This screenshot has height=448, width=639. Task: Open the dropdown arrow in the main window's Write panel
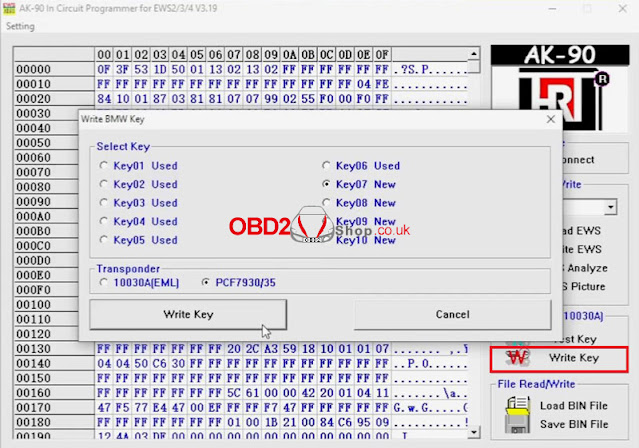coord(610,207)
